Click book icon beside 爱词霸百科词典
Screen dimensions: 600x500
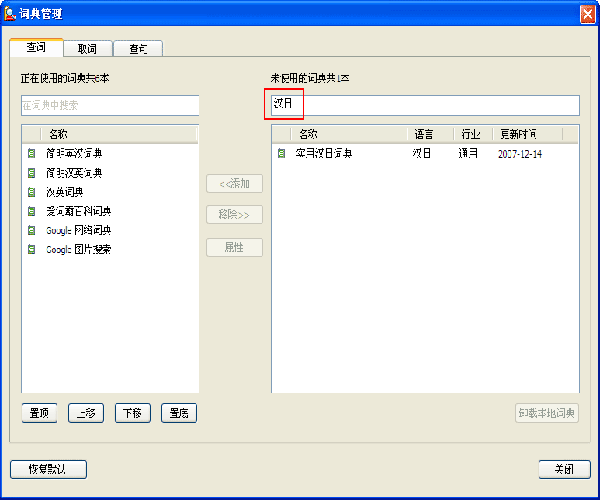(x=31, y=211)
